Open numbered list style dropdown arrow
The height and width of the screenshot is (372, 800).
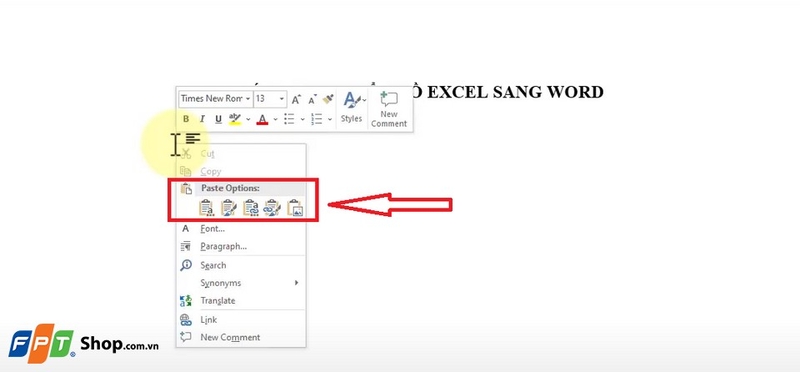[x=330, y=119]
